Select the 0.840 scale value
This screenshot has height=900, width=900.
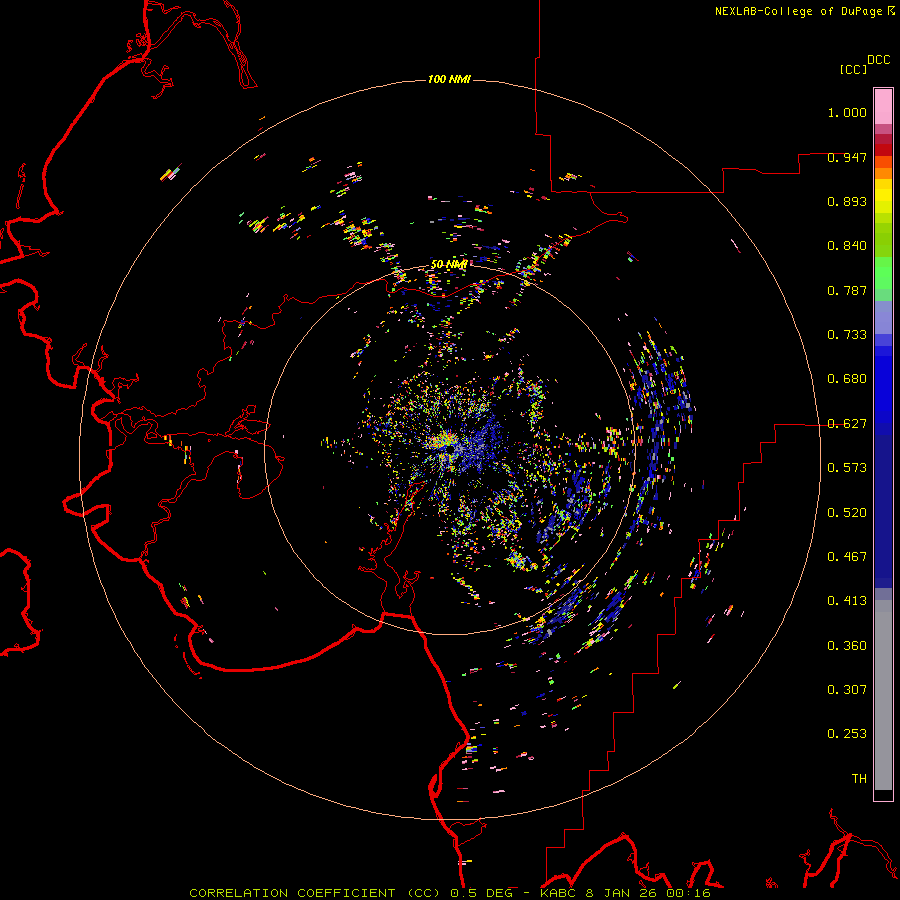coord(847,246)
